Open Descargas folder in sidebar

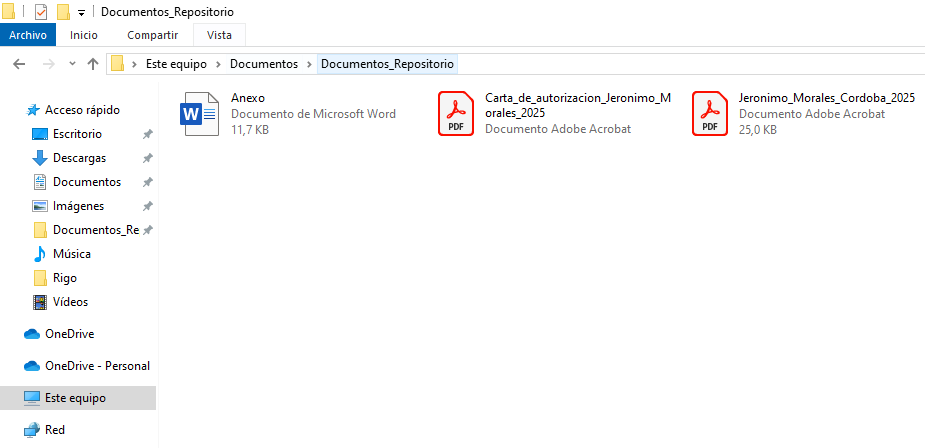click(x=79, y=158)
